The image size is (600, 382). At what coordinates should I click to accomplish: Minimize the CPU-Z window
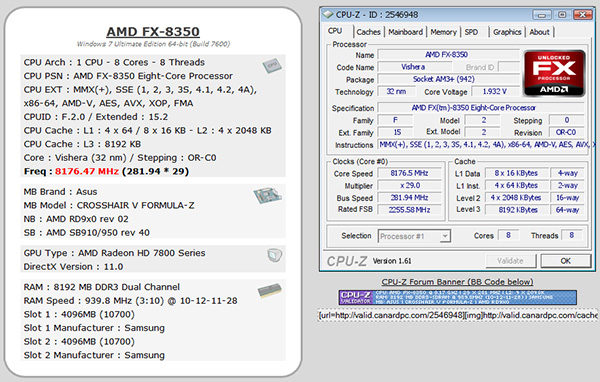[x=541, y=15]
